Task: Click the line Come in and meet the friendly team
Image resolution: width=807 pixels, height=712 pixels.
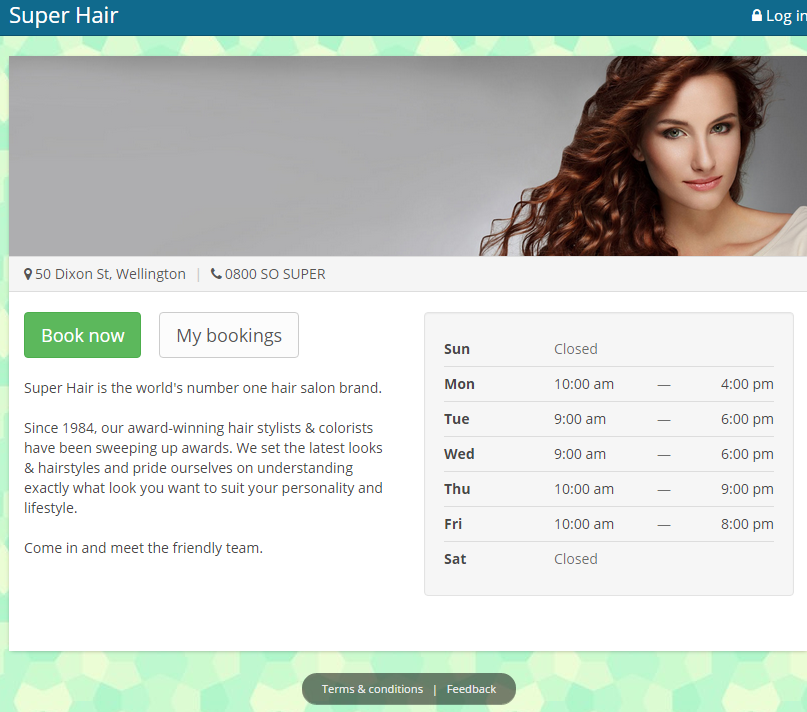Action: [143, 548]
